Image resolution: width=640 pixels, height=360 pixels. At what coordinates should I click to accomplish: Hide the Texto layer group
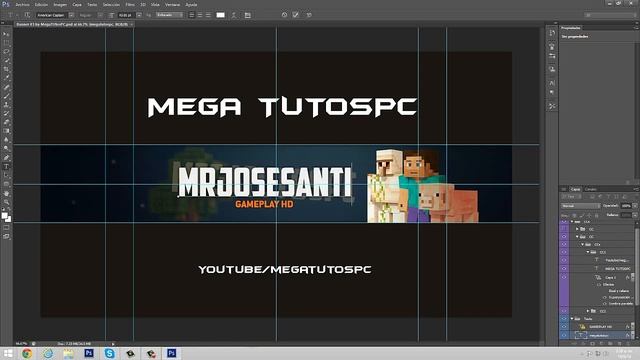pyautogui.click(x=564, y=319)
